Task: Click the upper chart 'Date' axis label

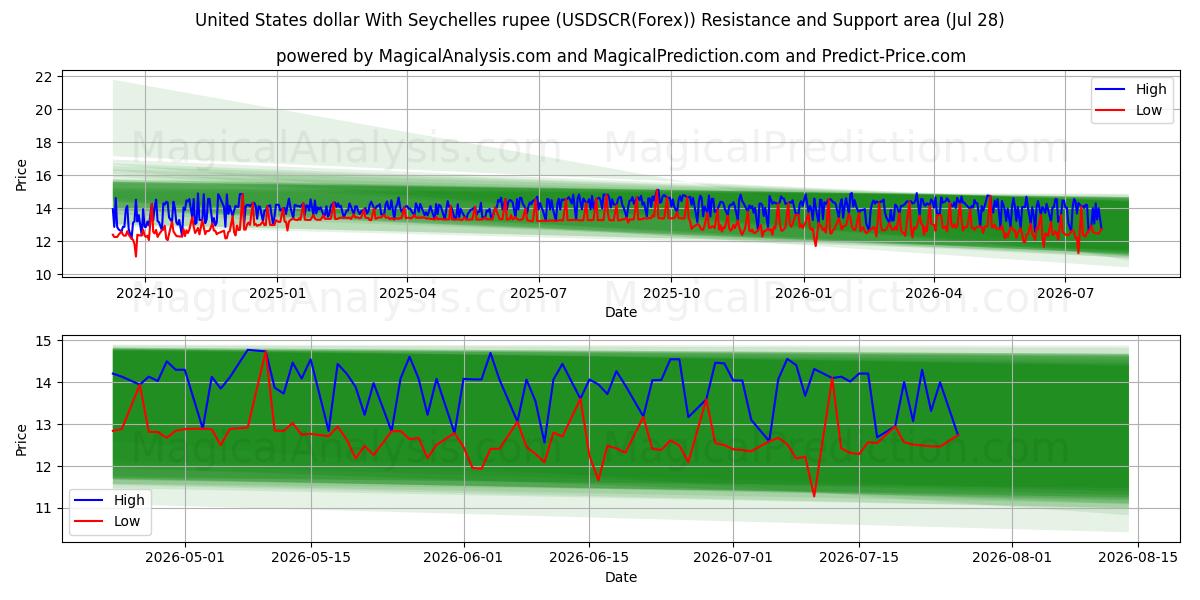Action: [x=621, y=312]
